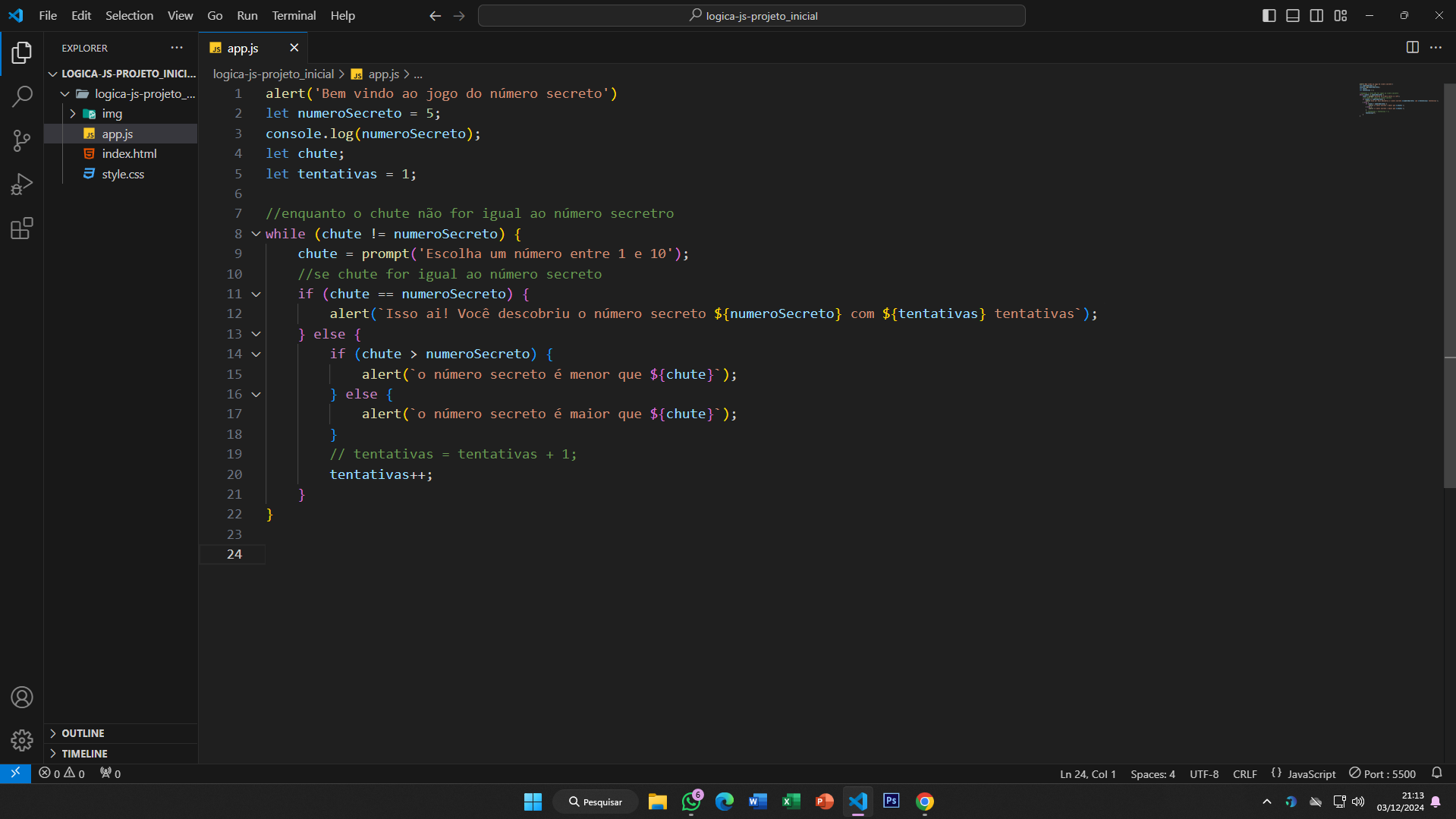Click Live Server Port : 5500
This screenshot has width=1456, height=819.
point(1382,773)
